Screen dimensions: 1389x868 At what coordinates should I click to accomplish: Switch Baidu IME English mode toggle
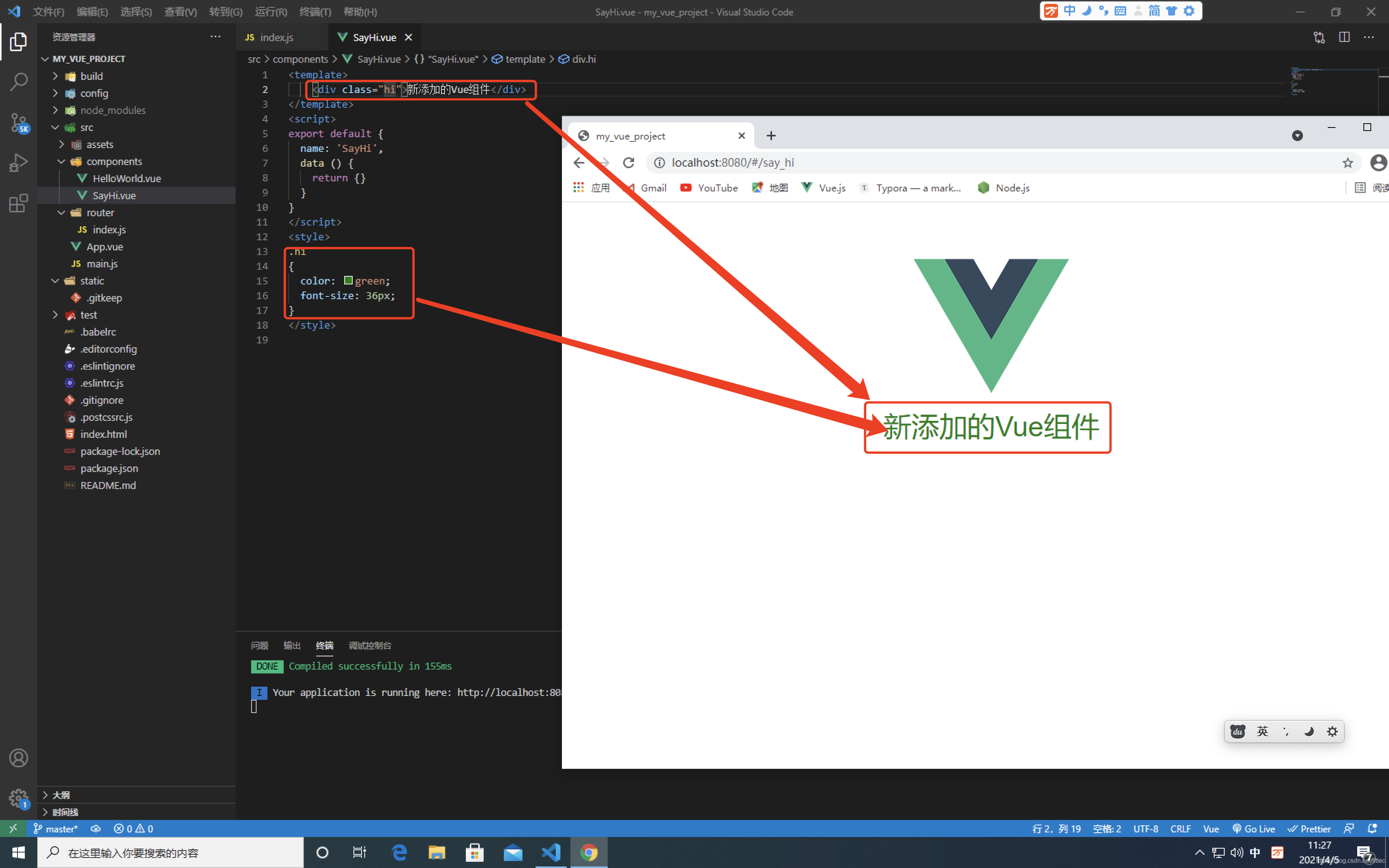click(1262, 731)
